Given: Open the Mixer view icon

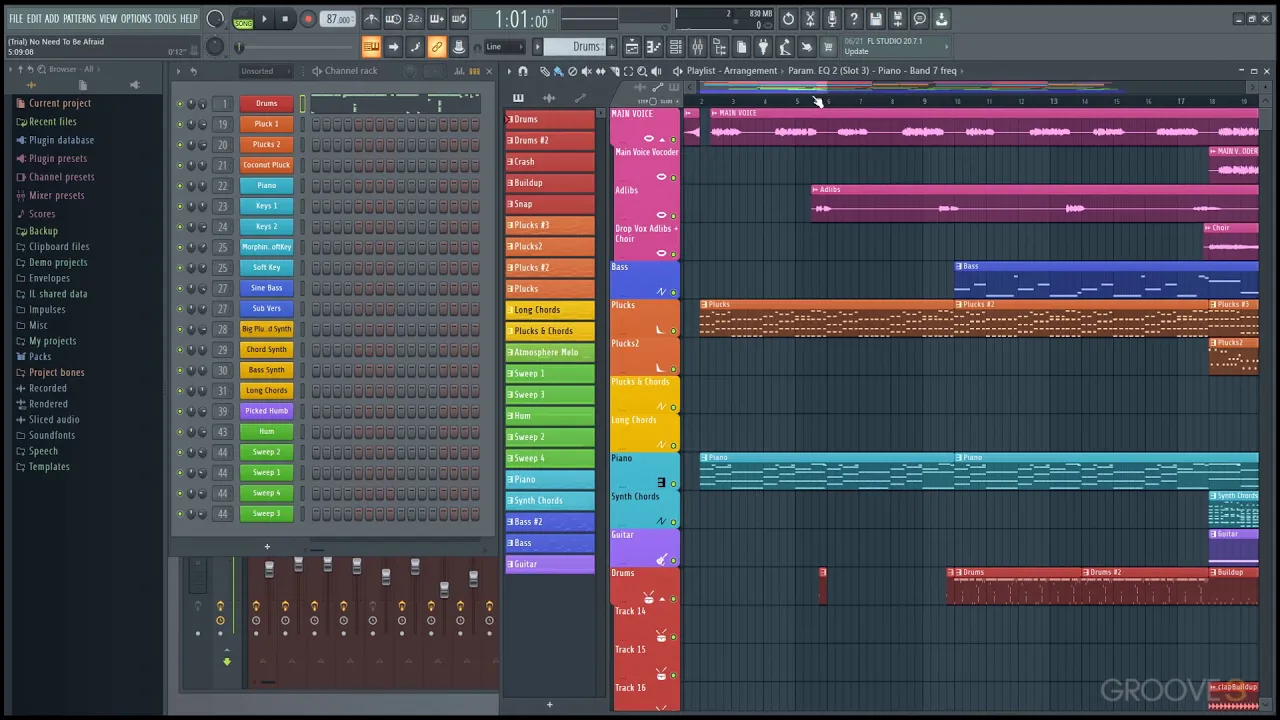Looking at the screenshot, I should (x=698, y=47).
